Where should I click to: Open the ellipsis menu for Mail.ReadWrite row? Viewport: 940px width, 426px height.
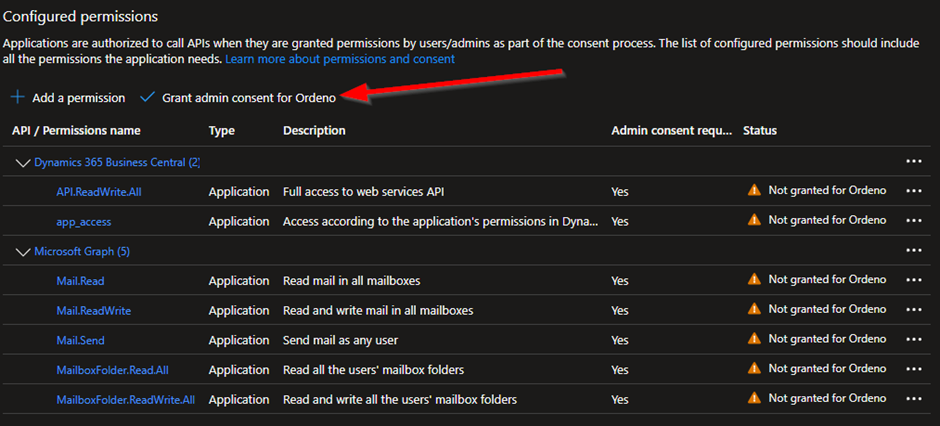914,310
